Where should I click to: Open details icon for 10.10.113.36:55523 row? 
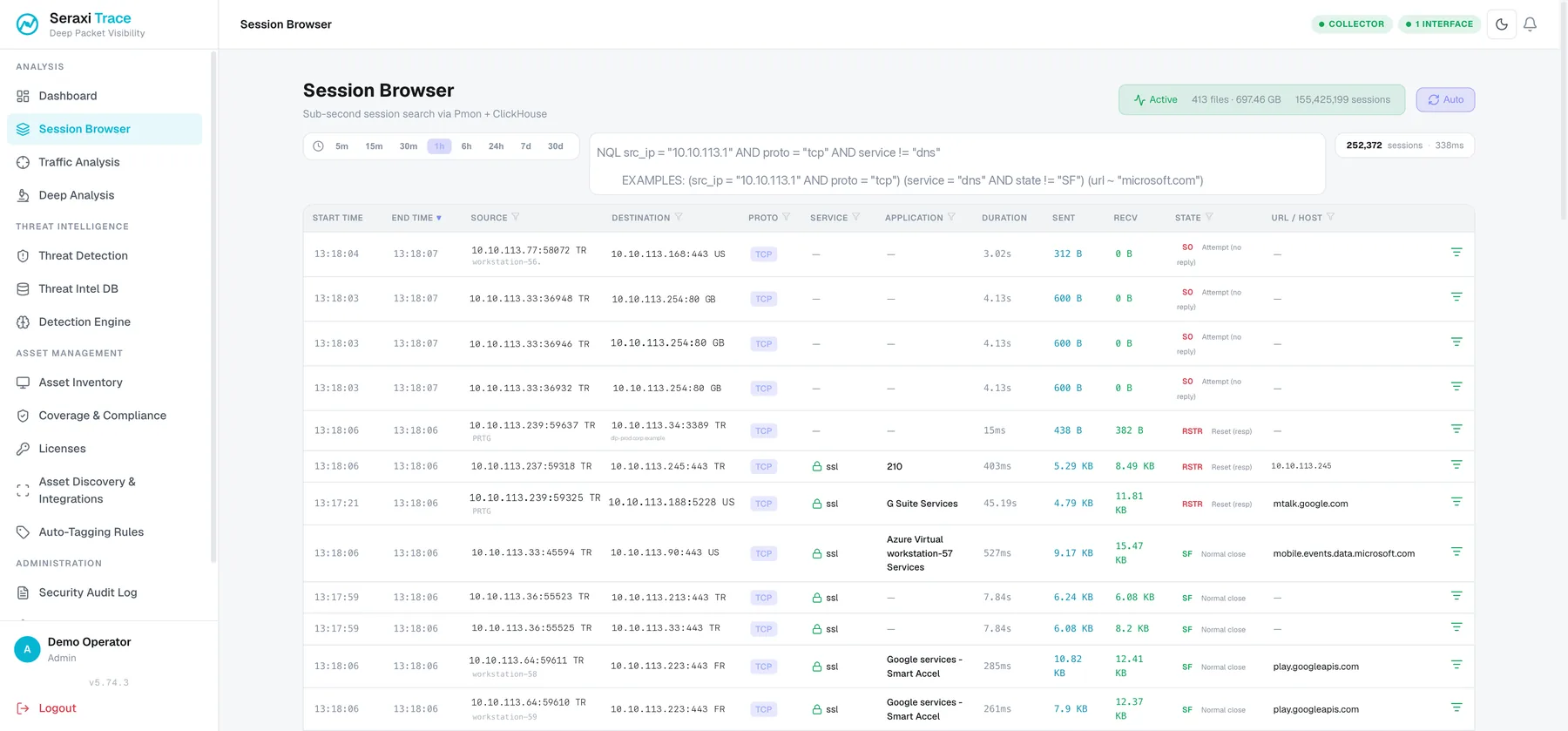[1456, 596]
